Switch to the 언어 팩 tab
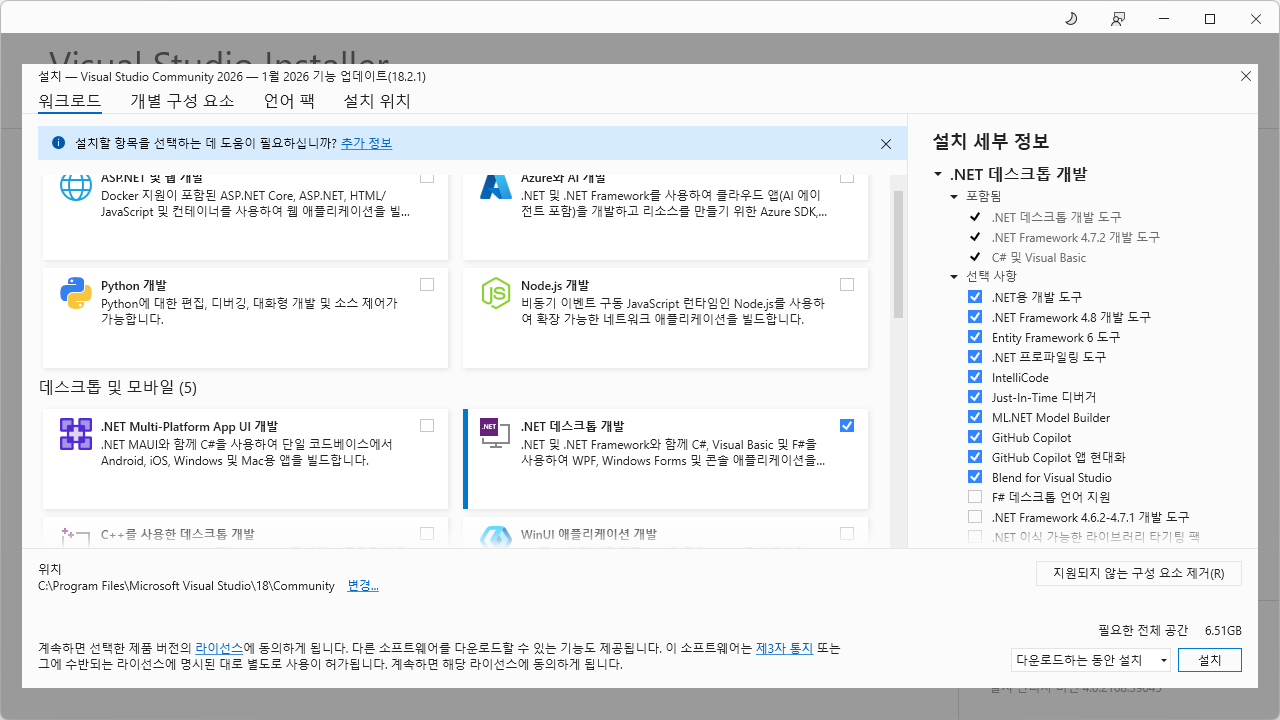 click(289, 101)
